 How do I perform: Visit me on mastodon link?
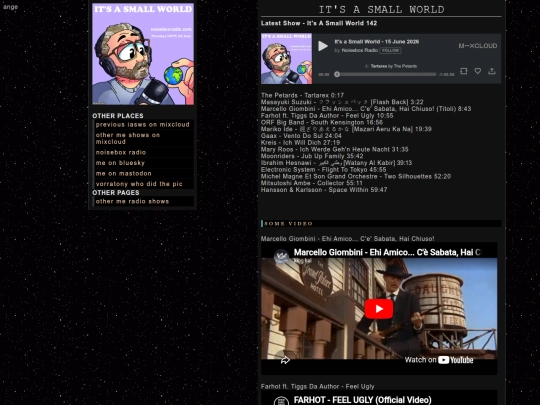coord(123,174)
